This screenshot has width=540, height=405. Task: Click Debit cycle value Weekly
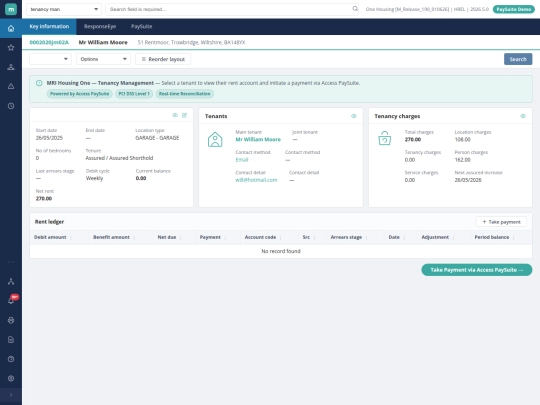point(94,178)
